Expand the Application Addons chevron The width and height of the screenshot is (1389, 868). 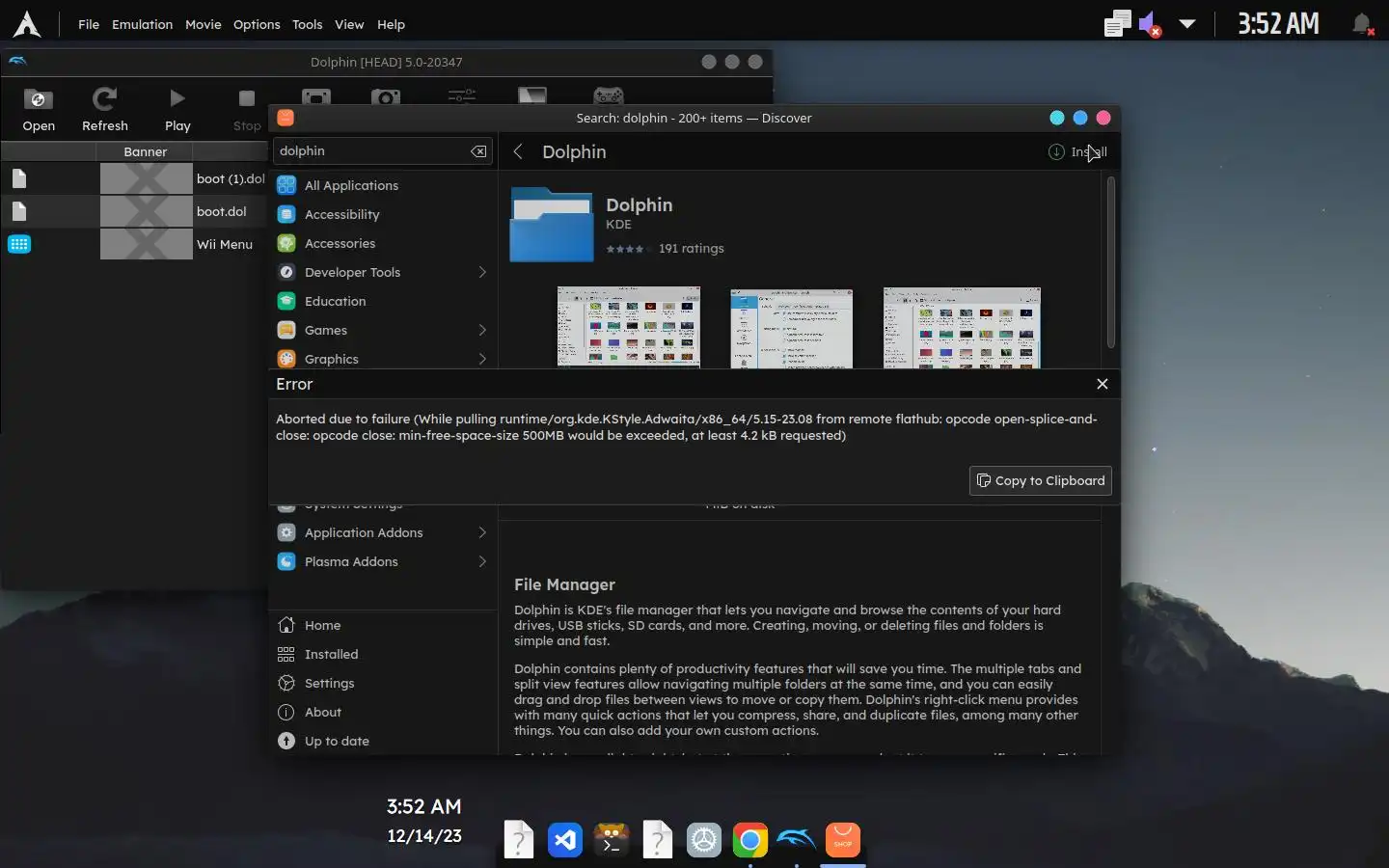pyautogui.click(x=482, y=532)
